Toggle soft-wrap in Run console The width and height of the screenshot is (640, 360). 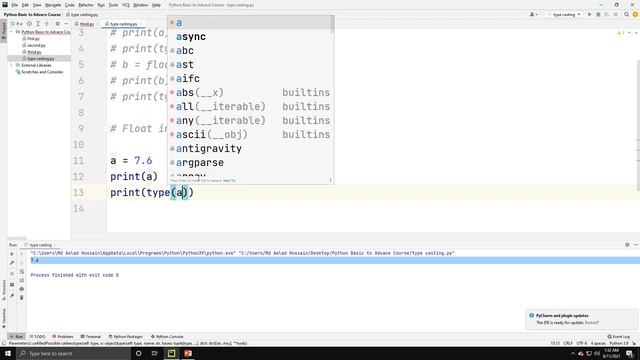click(22, 271)
